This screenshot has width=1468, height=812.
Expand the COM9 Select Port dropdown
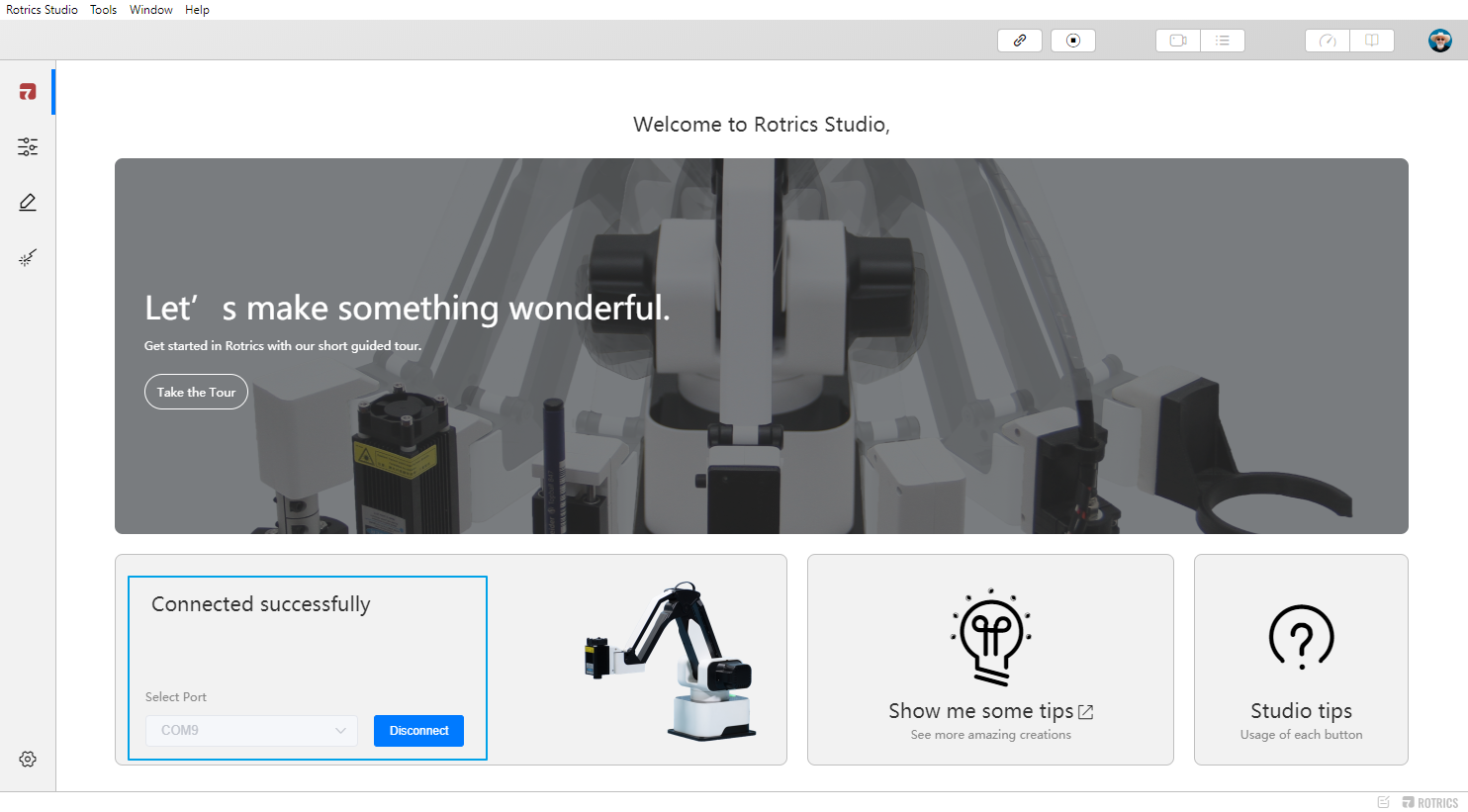(251, 731)
